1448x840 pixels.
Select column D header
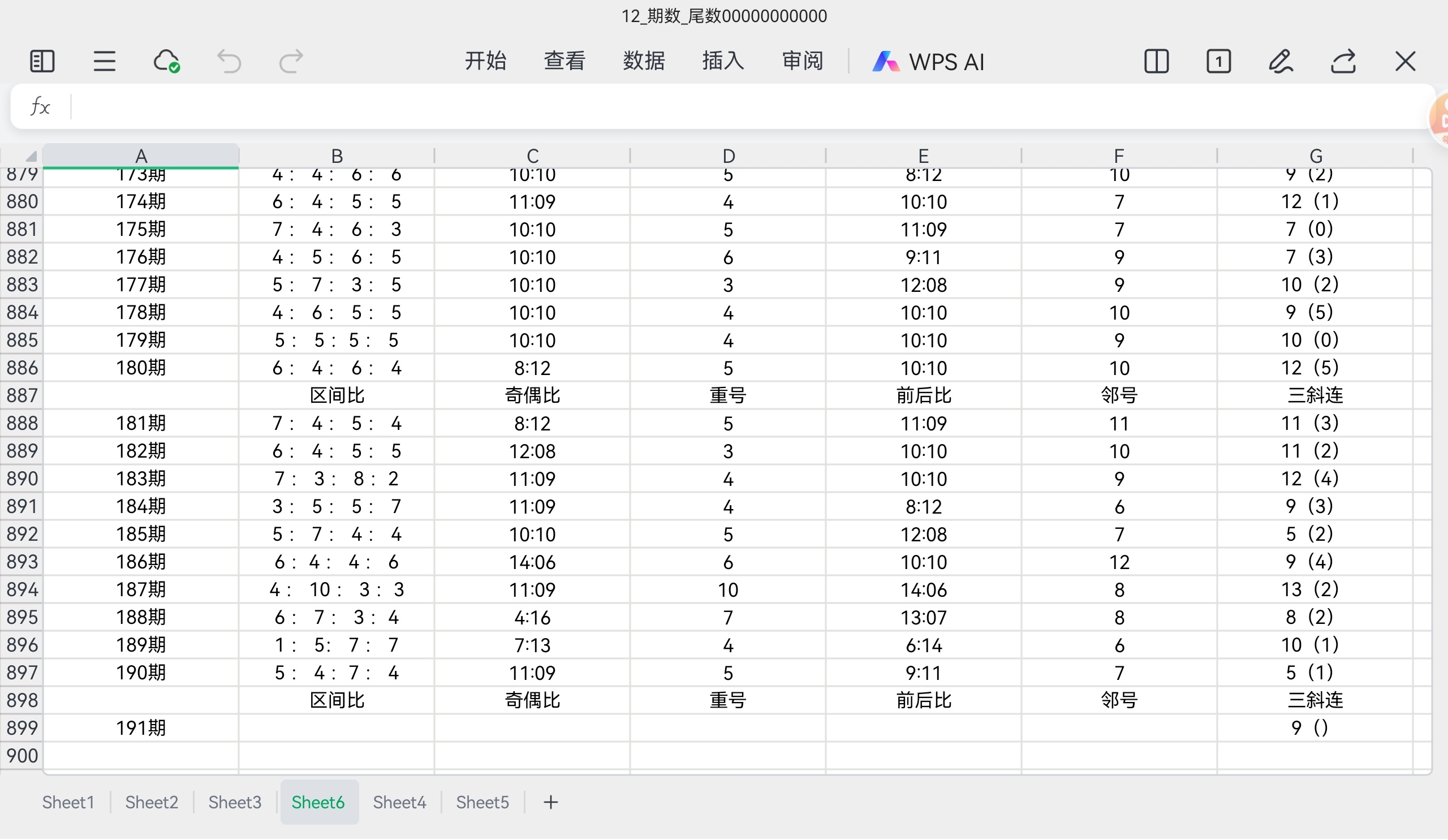coord(728,156)
